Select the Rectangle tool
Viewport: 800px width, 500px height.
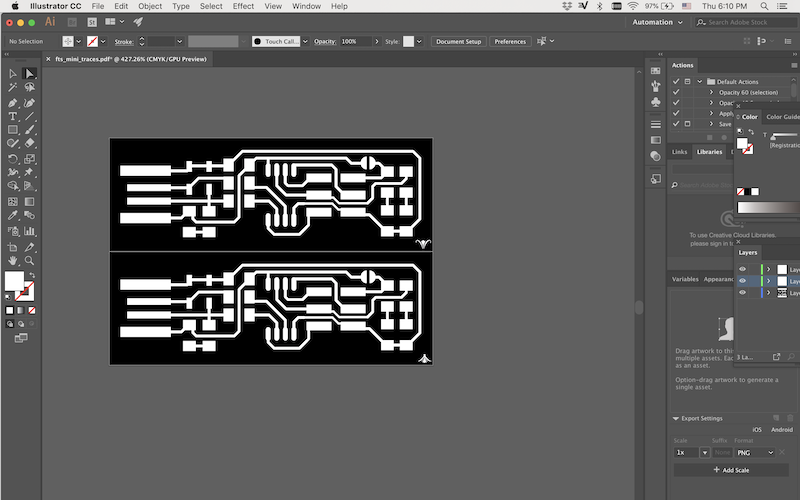pyautogui.click(x=13, y=130)
